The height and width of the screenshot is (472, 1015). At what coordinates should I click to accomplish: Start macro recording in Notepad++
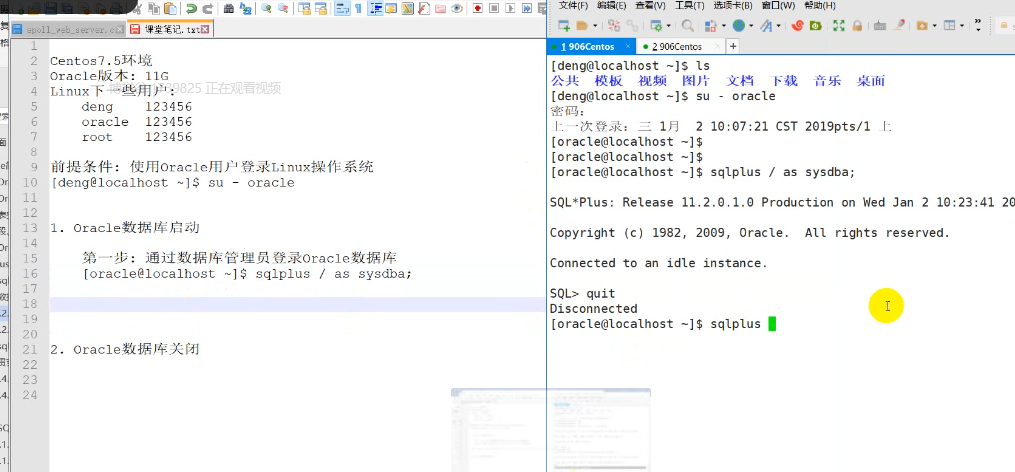coord(478,8)
